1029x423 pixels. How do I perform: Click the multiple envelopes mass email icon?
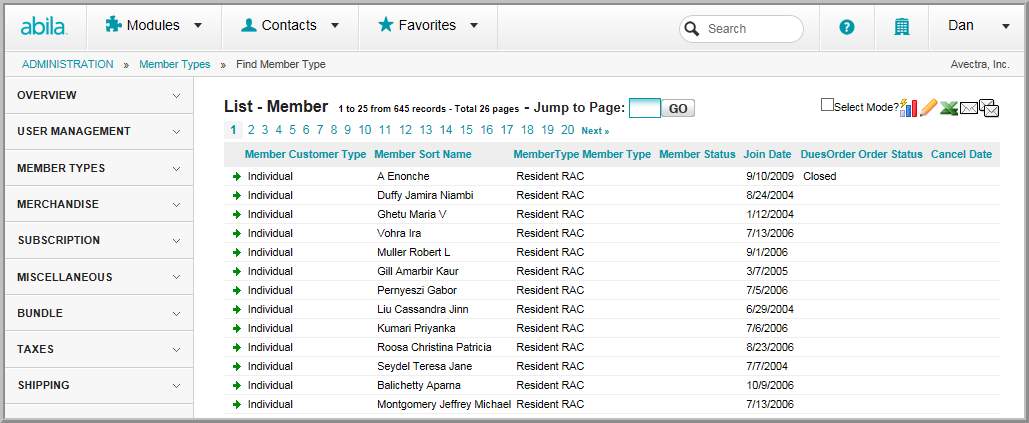989,108
